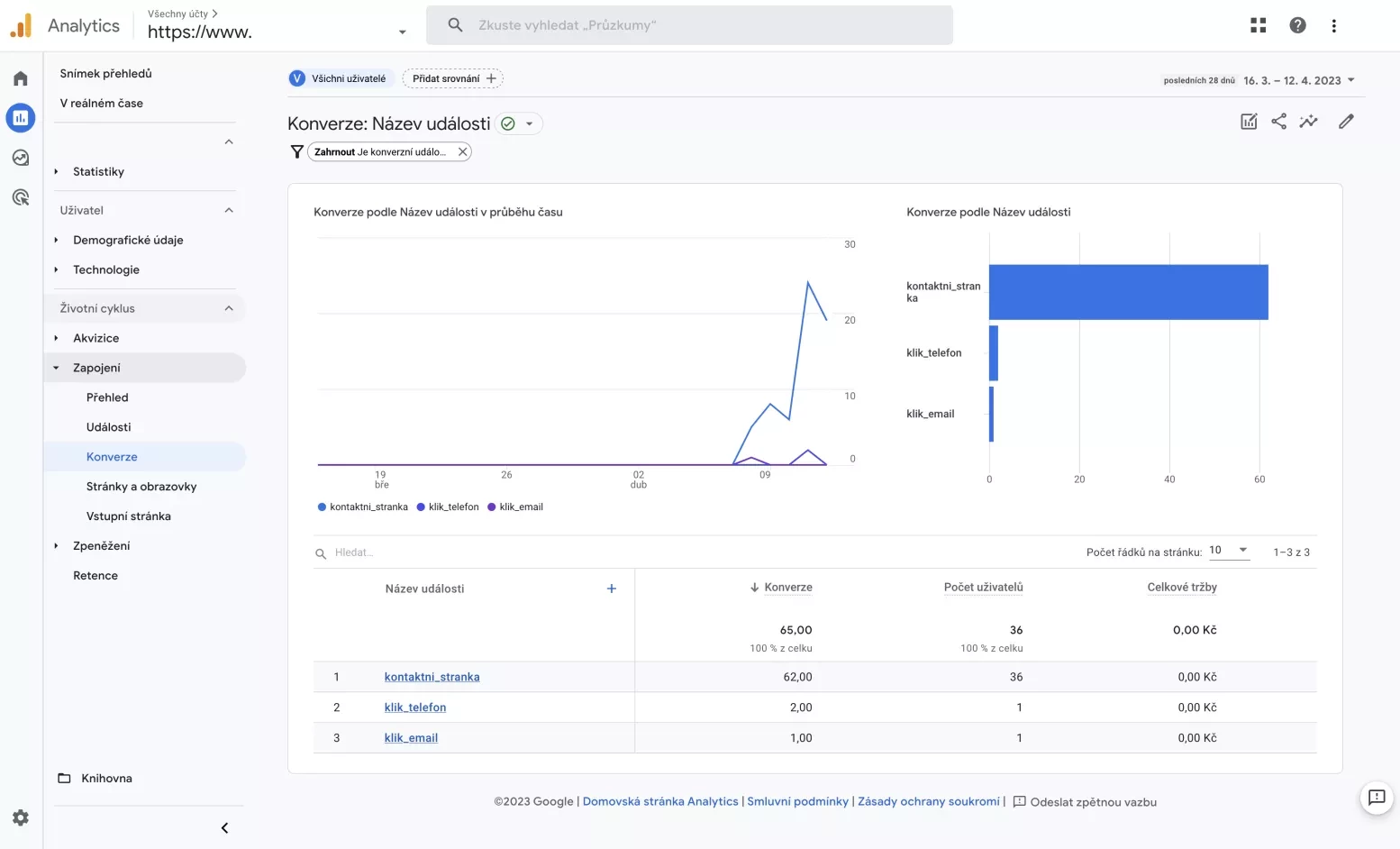Image resolution: width=1400 pixels, height=849 pixels.
Task: Open Insights sparkline icon
Action: (1309, 122)
